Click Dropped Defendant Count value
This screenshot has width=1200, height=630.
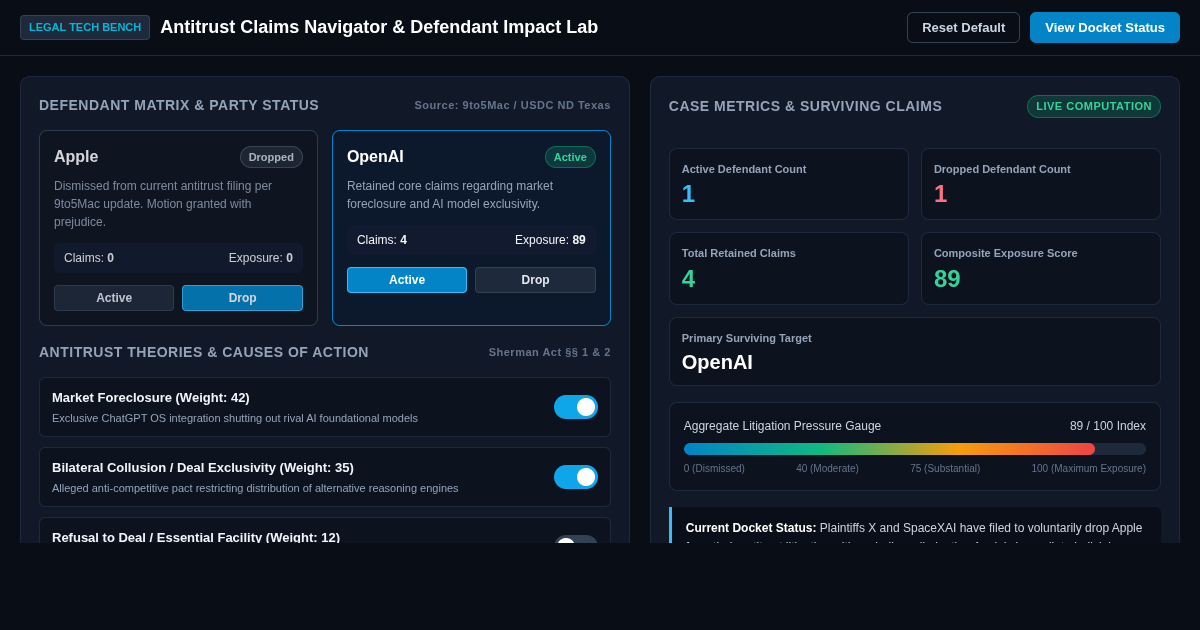tap(940, 194)
